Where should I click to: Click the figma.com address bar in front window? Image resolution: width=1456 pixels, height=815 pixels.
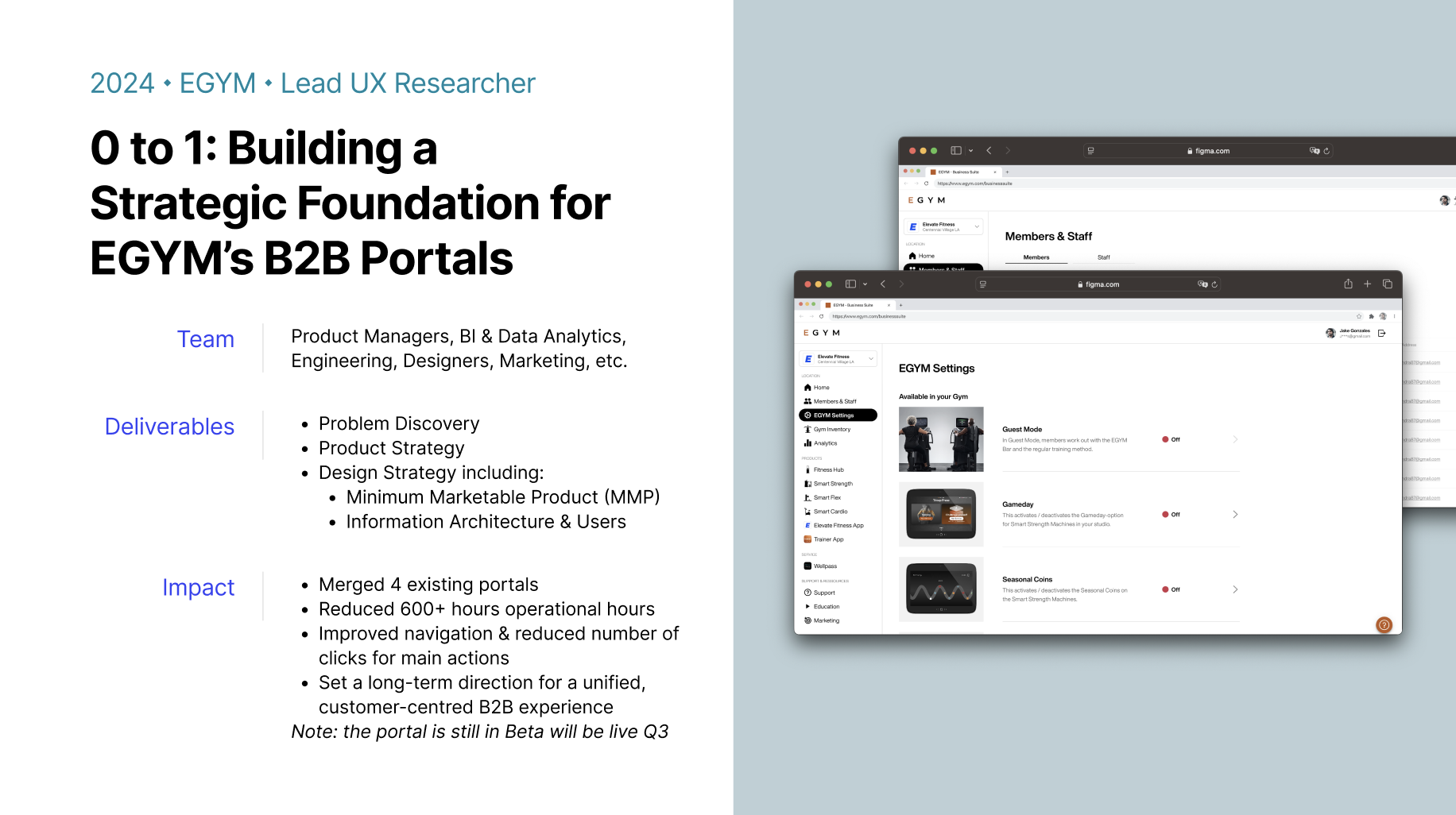coord(1098,284)
